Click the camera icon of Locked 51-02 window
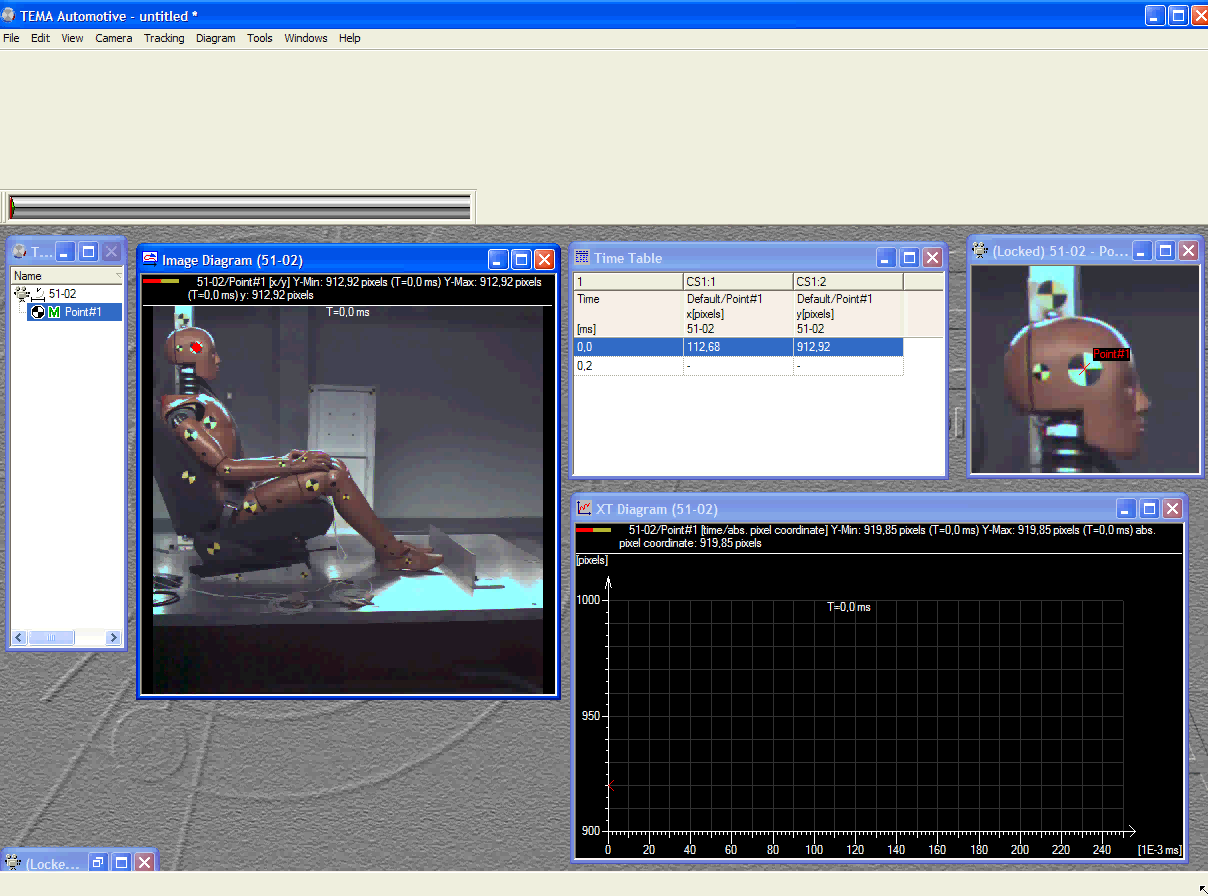Image resolution: width=1208 pixels, height=896 pixels. [x=981, y=251]
